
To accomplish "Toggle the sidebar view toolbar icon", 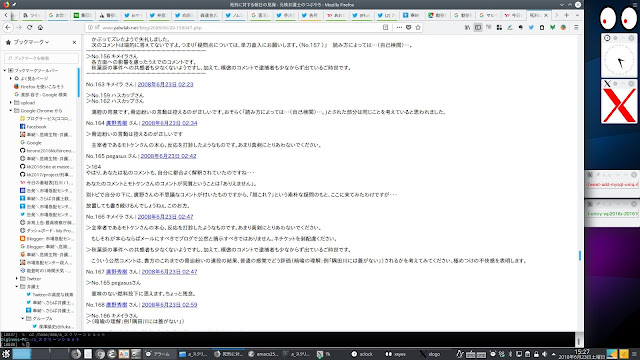I will 478,27.
